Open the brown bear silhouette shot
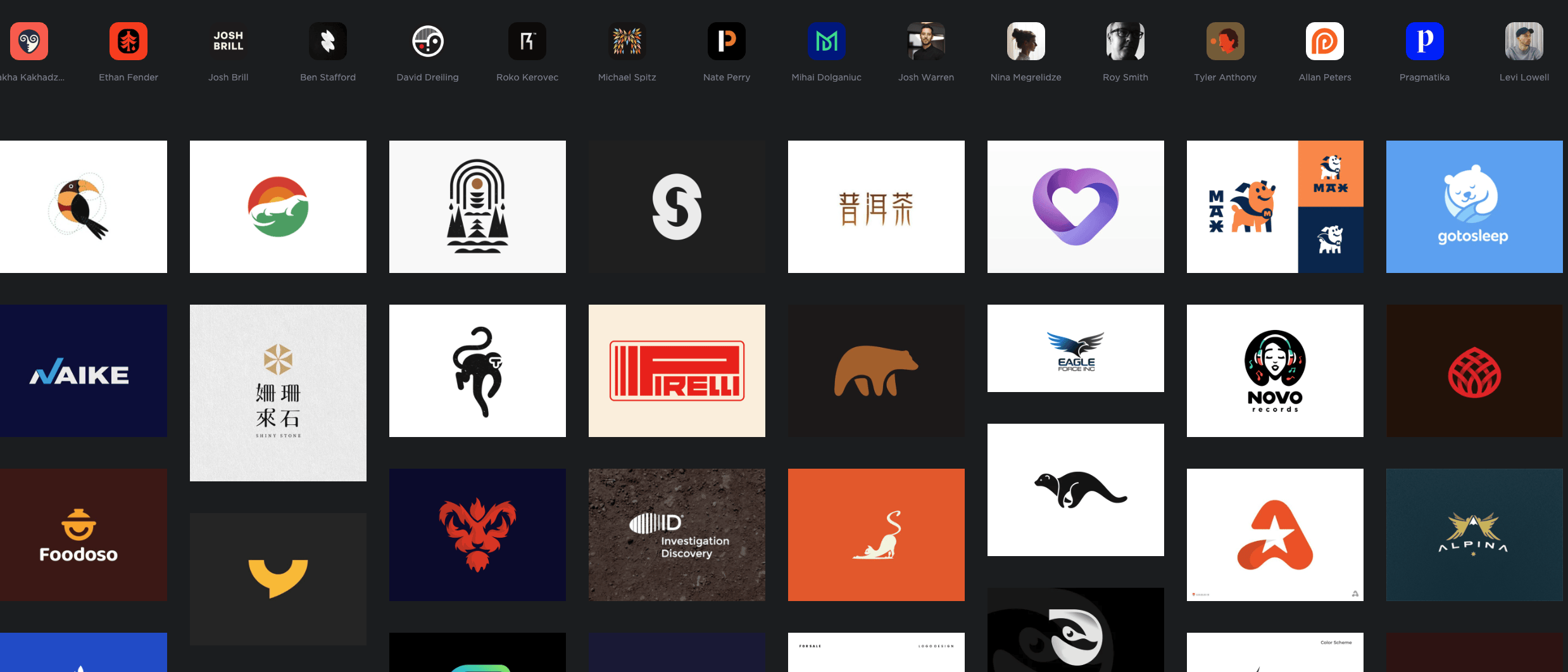 (876, 371)
